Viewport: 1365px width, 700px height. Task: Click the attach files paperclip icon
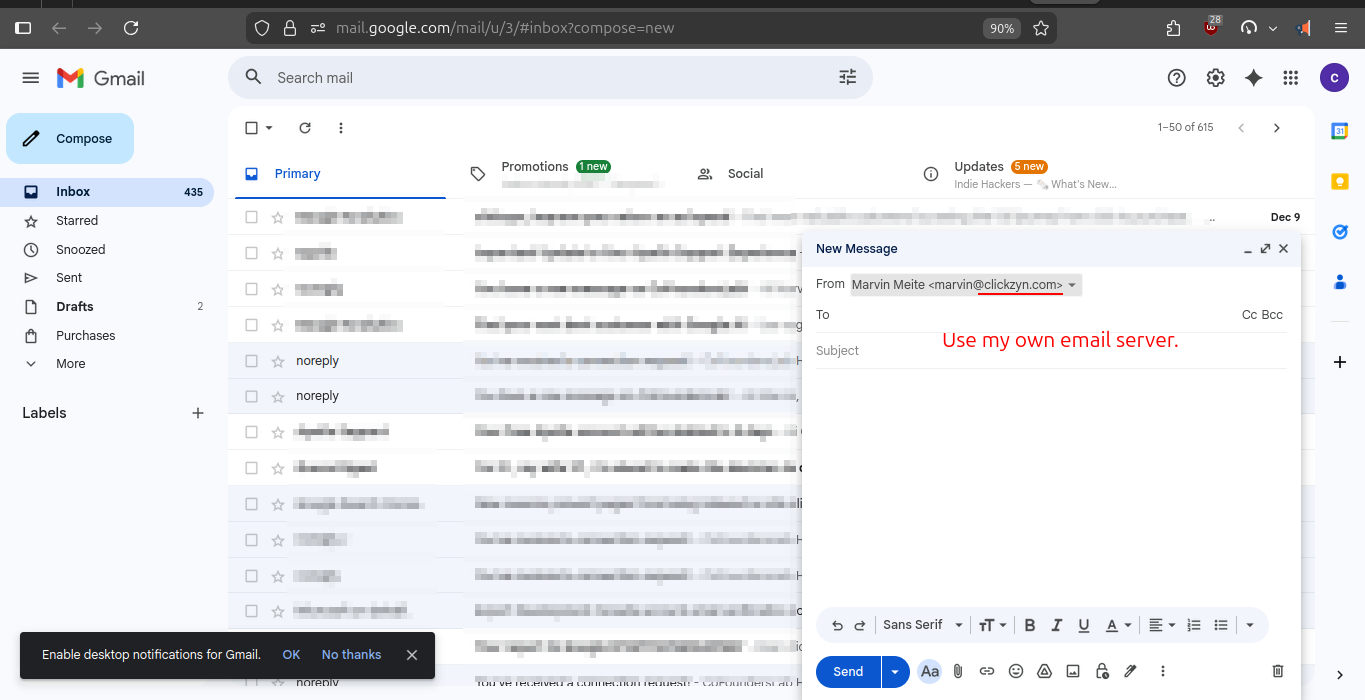click(958, 671)
